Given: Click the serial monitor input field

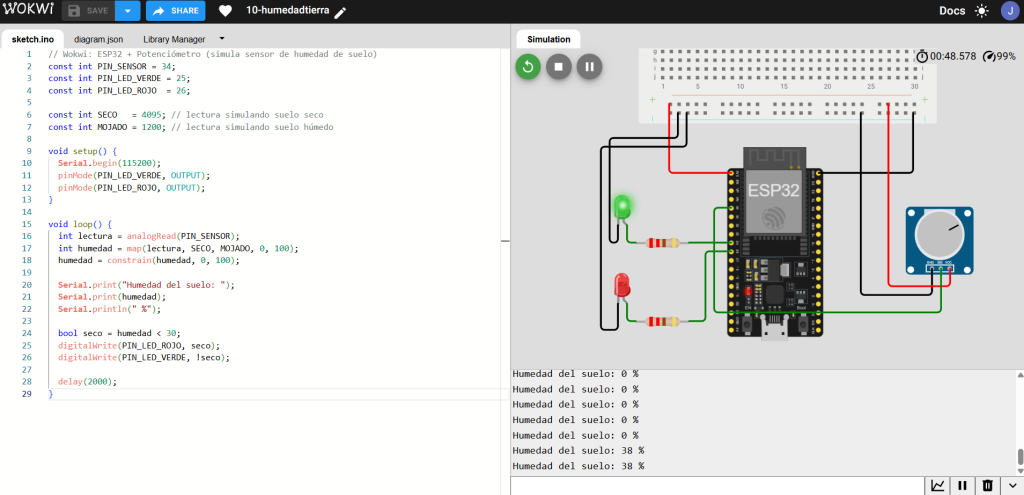Looking at the screenshot, I should [x=717, y=486].
